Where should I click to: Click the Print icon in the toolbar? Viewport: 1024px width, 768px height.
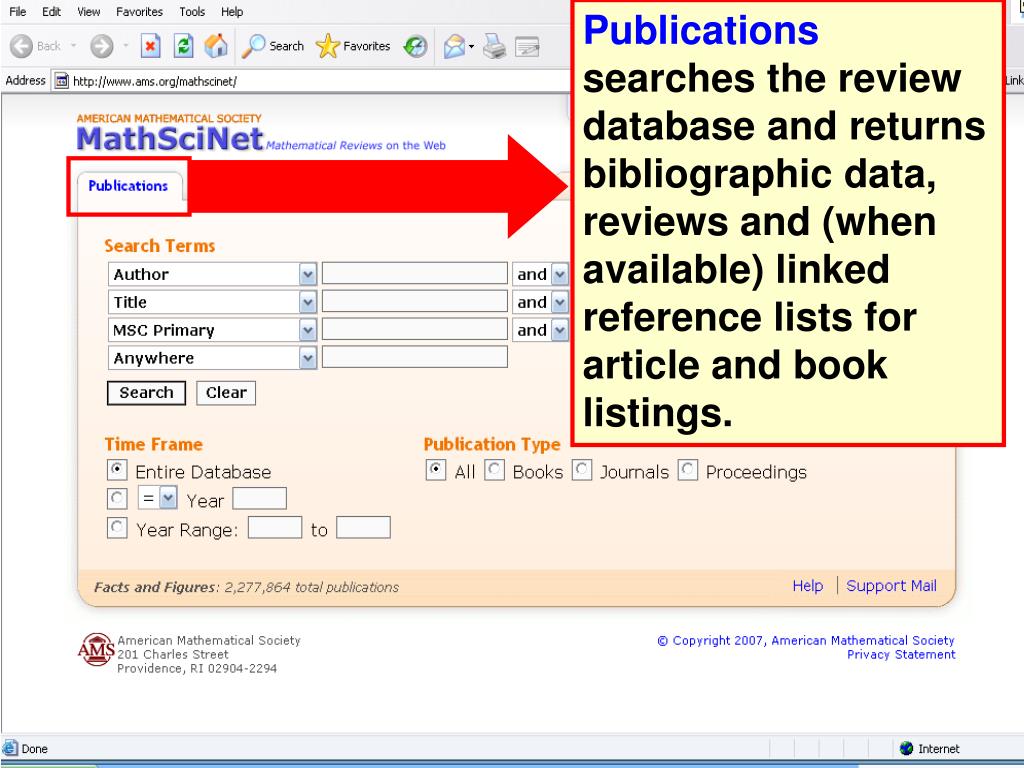coord(494,46)
